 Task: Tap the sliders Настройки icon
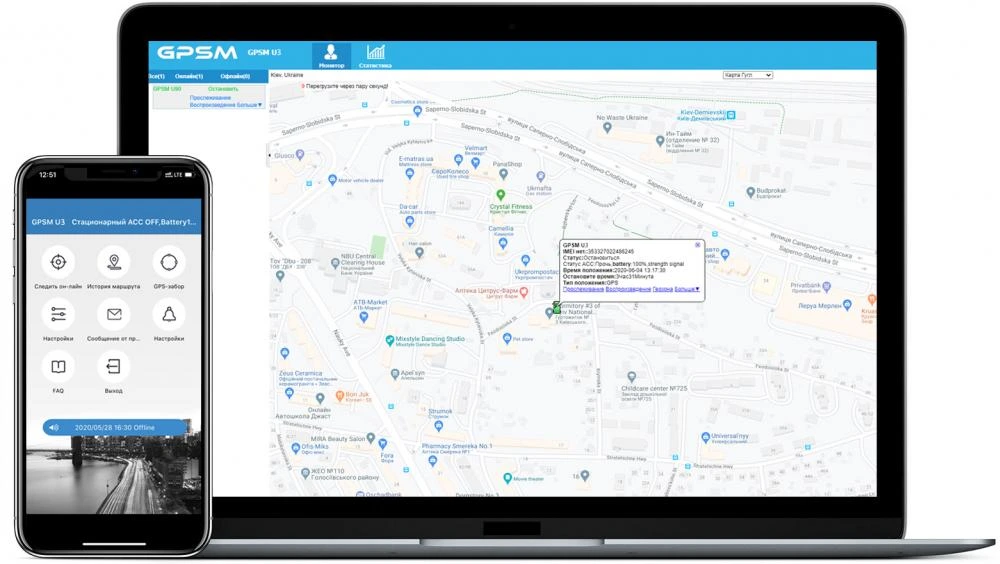58,315
